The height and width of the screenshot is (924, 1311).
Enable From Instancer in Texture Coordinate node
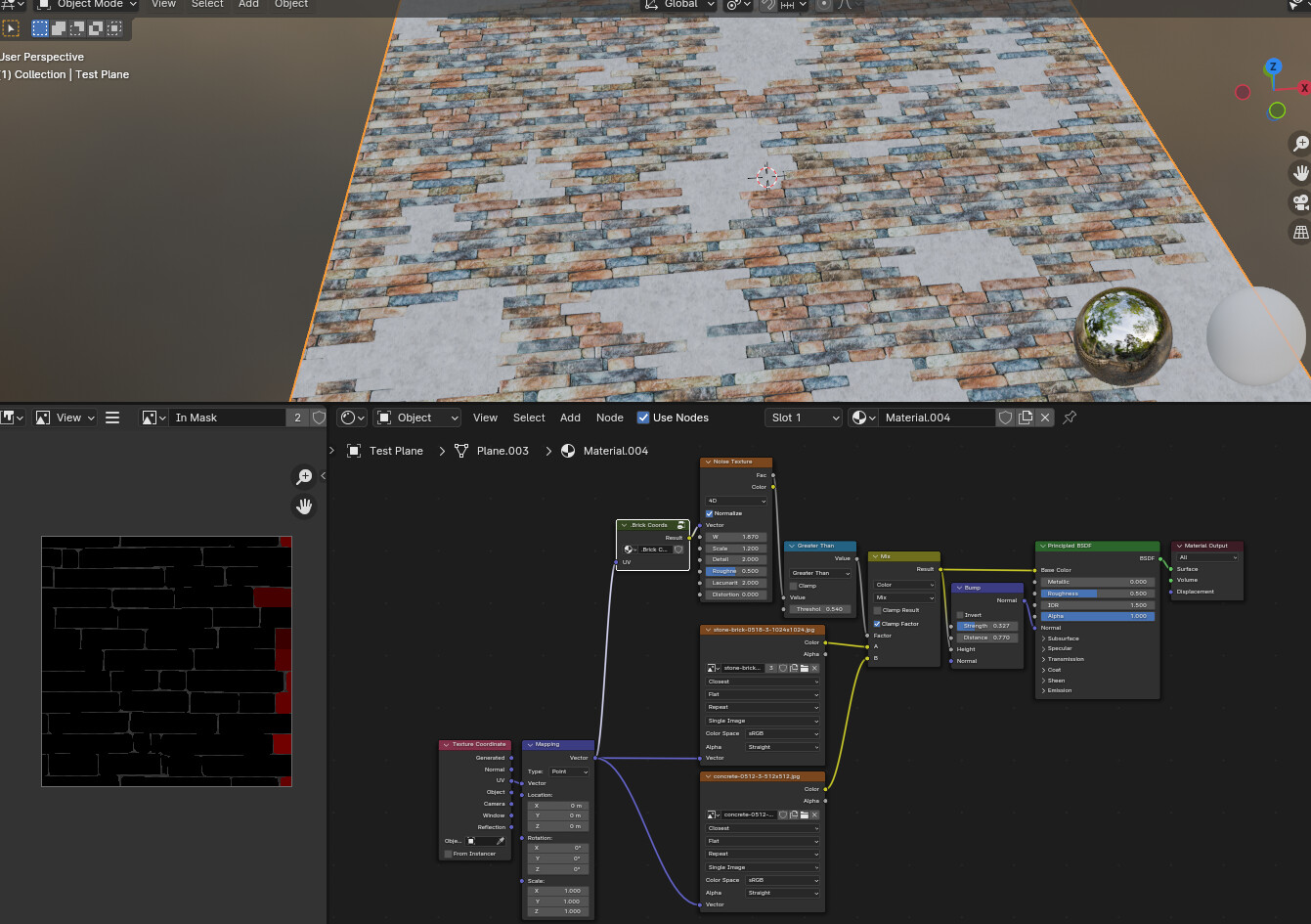tap(449, 854)
